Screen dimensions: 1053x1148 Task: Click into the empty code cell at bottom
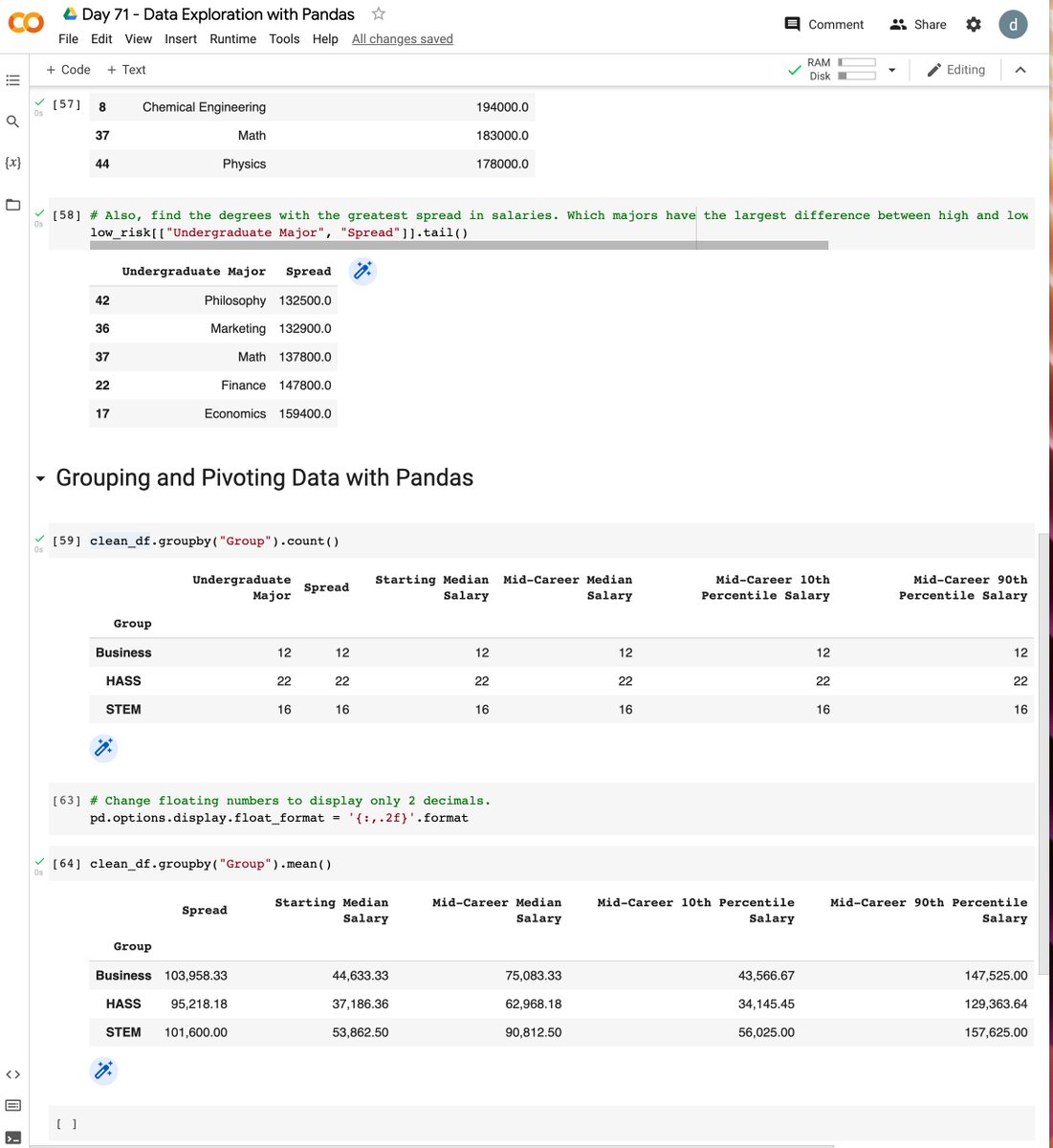[x=559, y=1124]
